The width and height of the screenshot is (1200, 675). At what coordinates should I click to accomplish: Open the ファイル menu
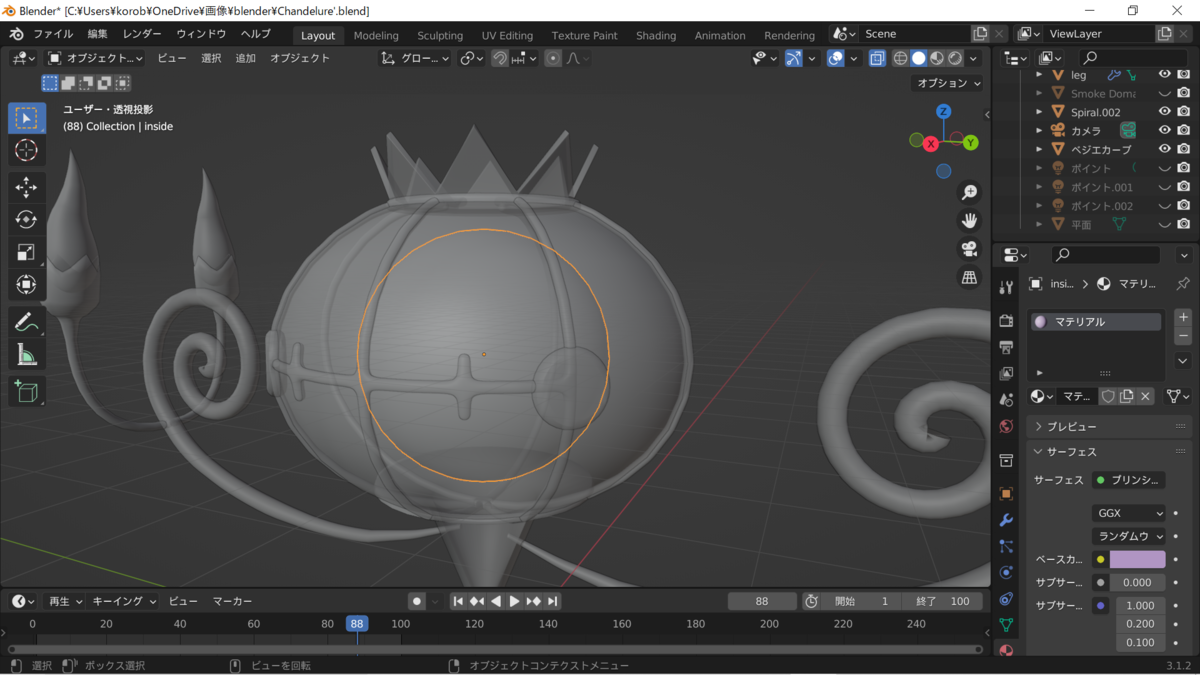coord(53,34)
